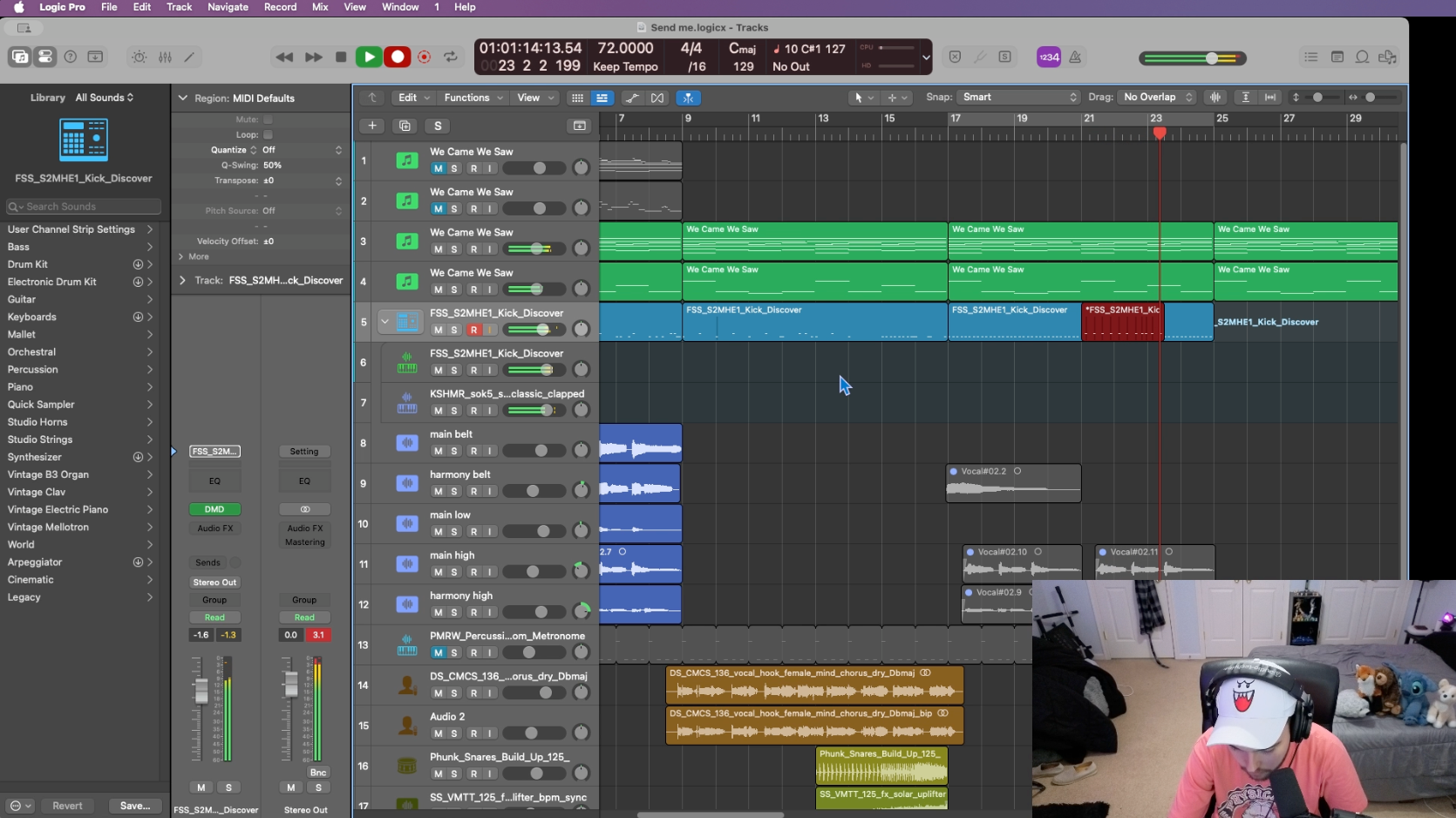Click Horizontal Auto Zoom button
1456x818 pixels.
[x=1270, y=97]
